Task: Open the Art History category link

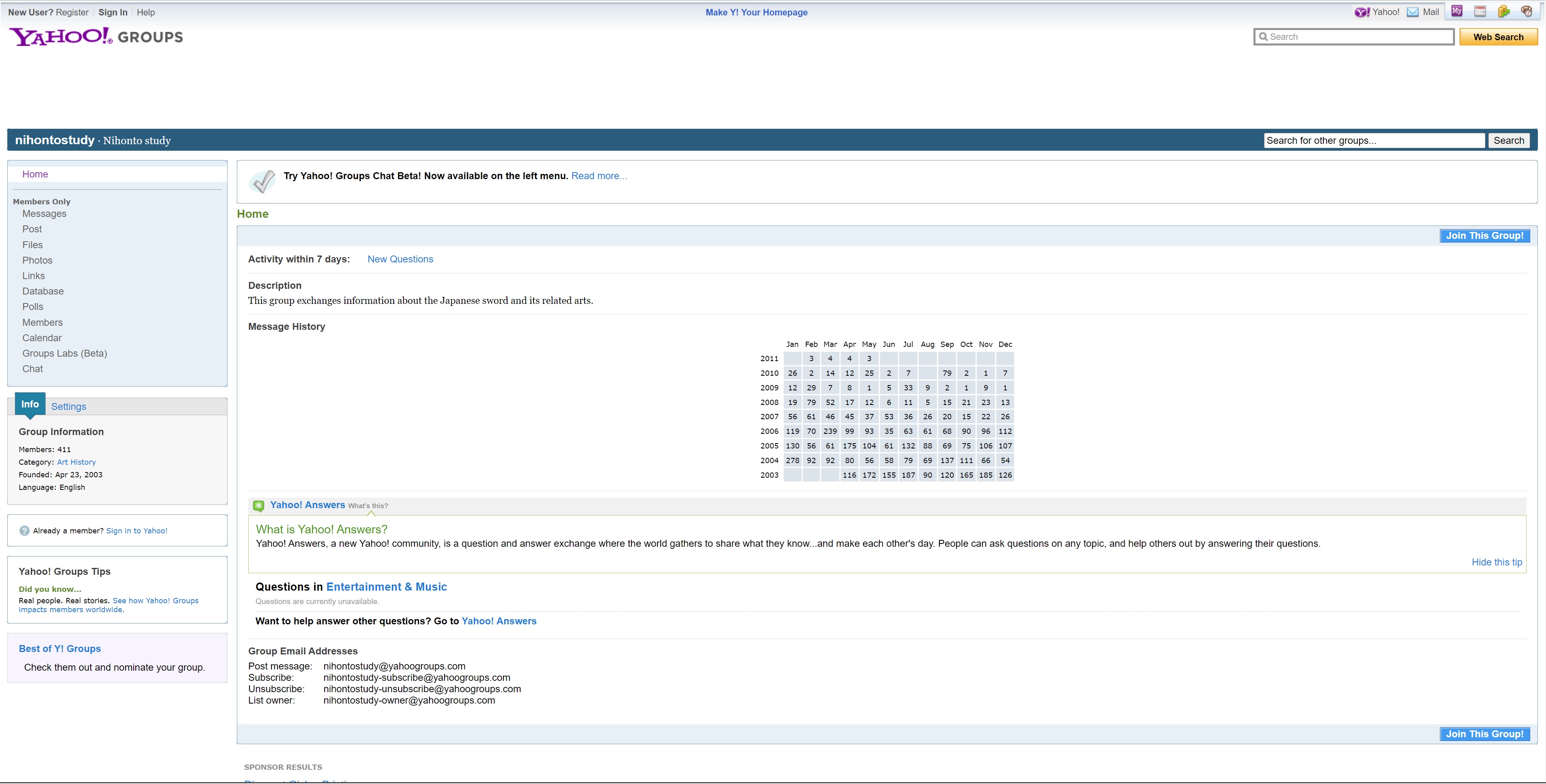Action: [x=76, y=463]
